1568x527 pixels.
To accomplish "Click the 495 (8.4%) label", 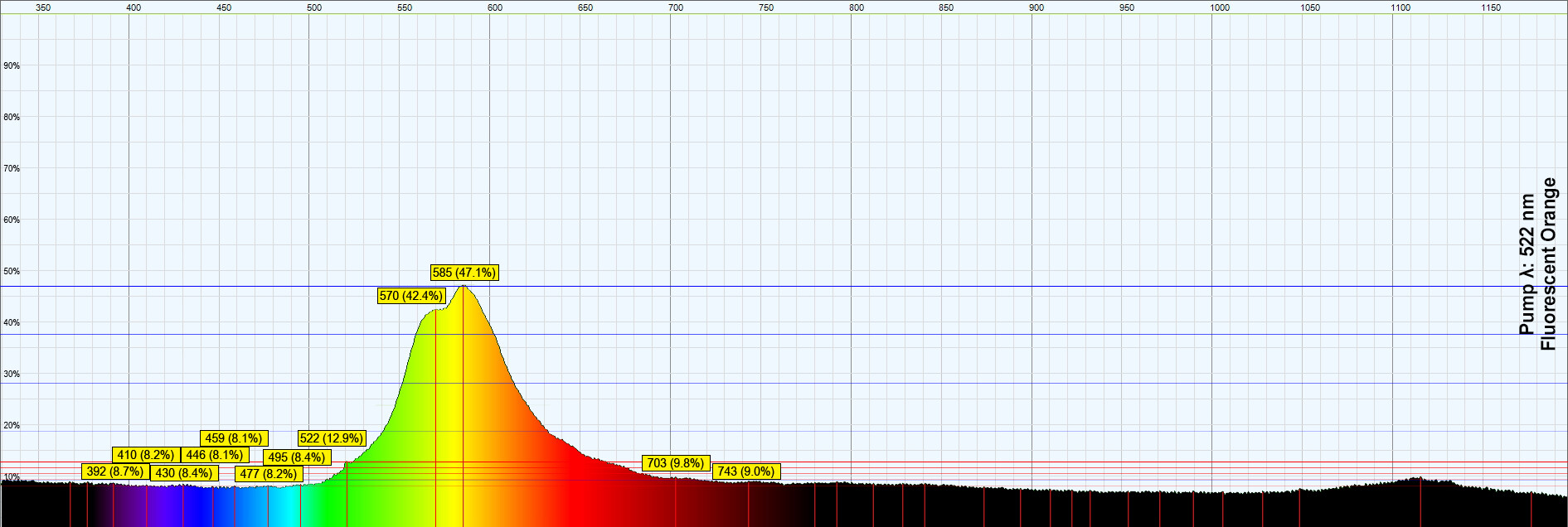I will [297, 457].
